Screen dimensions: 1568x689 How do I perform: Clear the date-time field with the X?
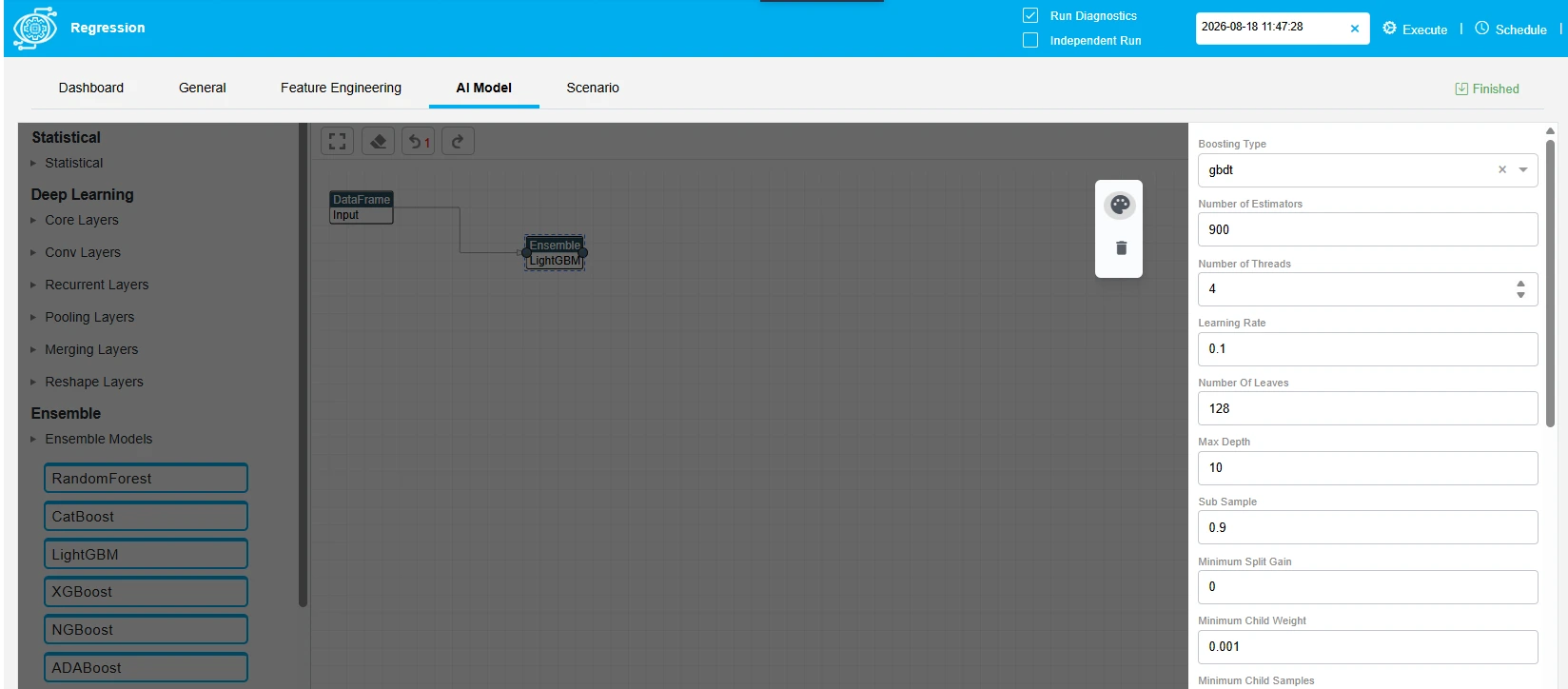(x=1355, y=29)
